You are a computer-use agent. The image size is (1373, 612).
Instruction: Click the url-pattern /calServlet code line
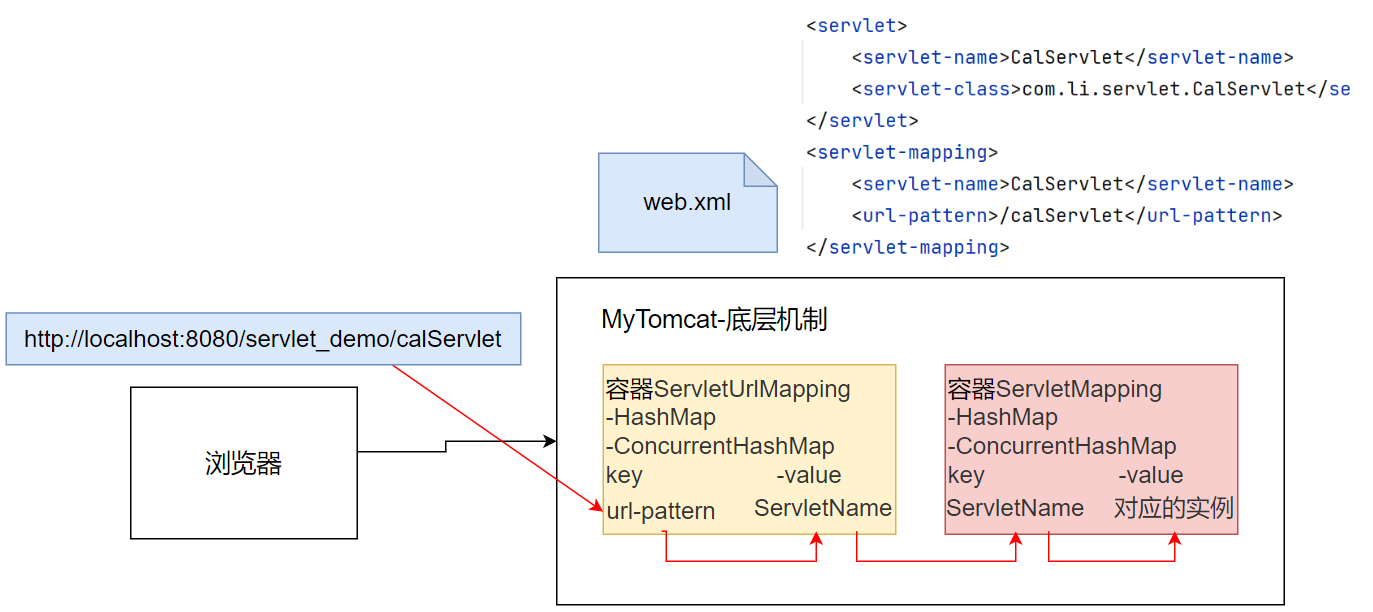(x=1066, y=215)
